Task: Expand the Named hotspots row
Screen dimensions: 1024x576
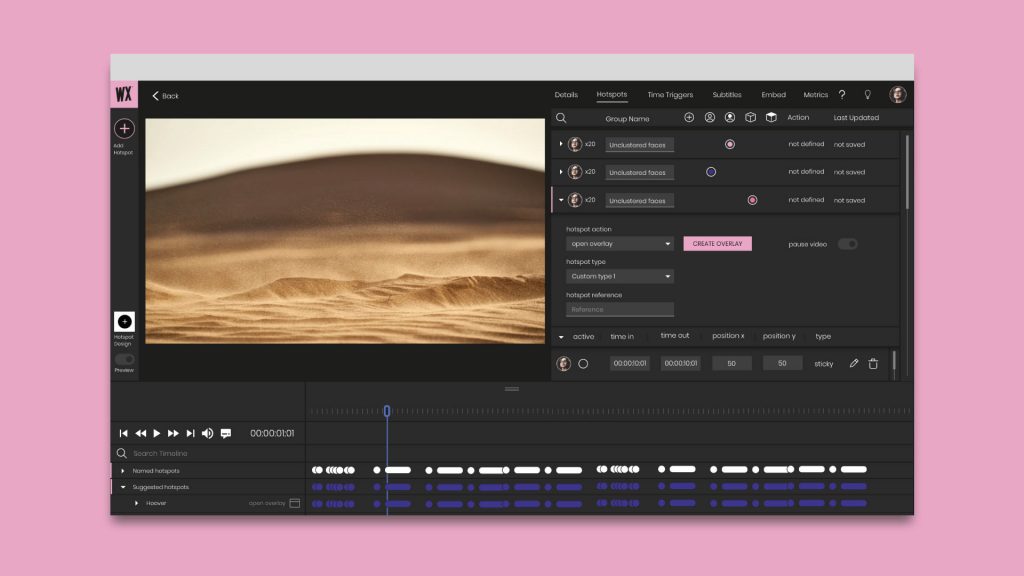Action: coord(123,471)
